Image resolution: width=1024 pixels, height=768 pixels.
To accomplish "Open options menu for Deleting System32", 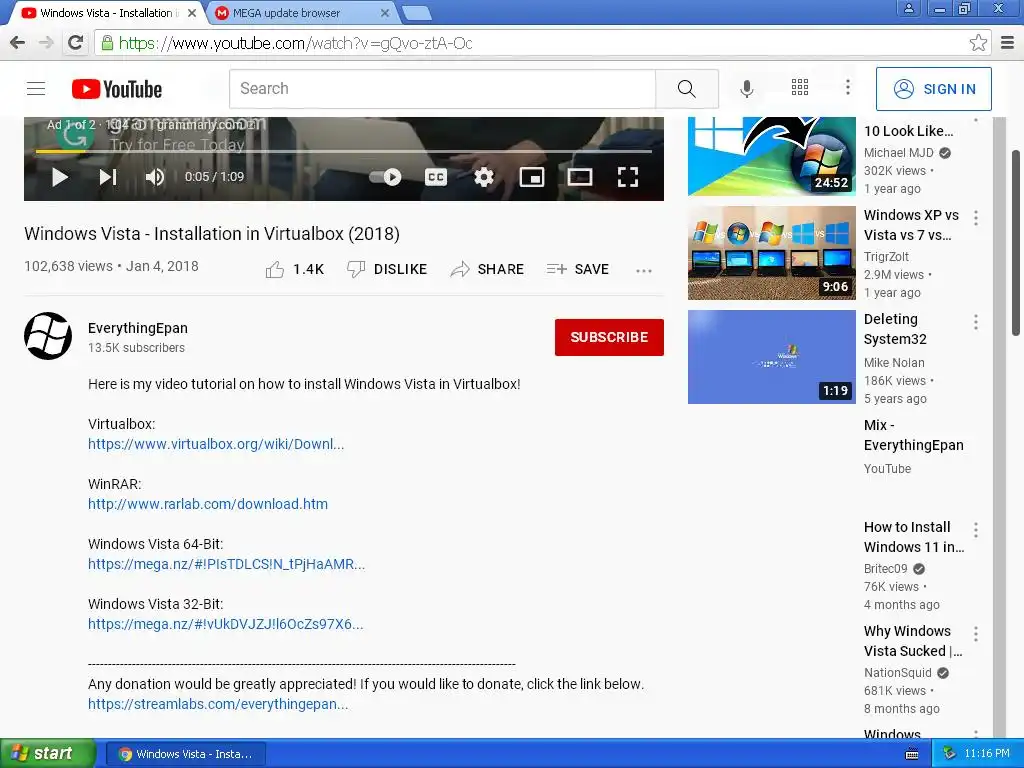I will pyautogui.click(x=976, y=322).
